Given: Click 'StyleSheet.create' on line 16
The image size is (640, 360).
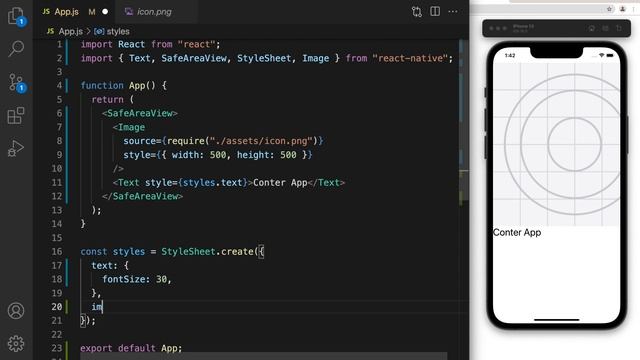Looking at the screenshot, I should click(207, 251).
